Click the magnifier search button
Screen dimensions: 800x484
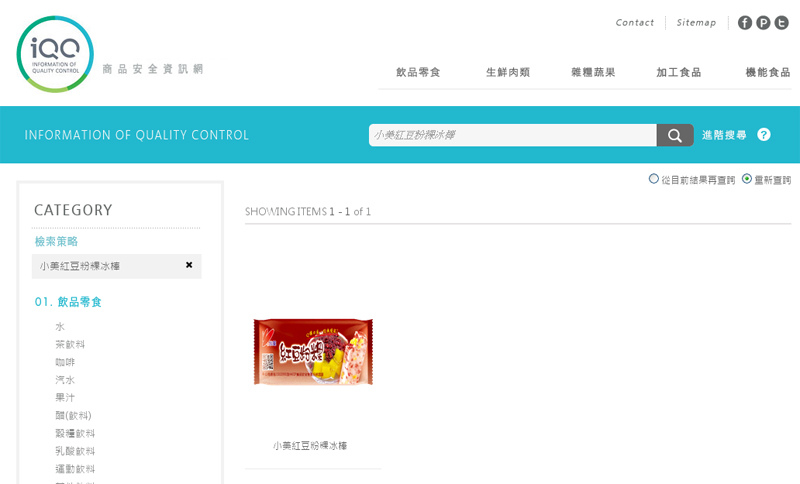click(674, 135)
